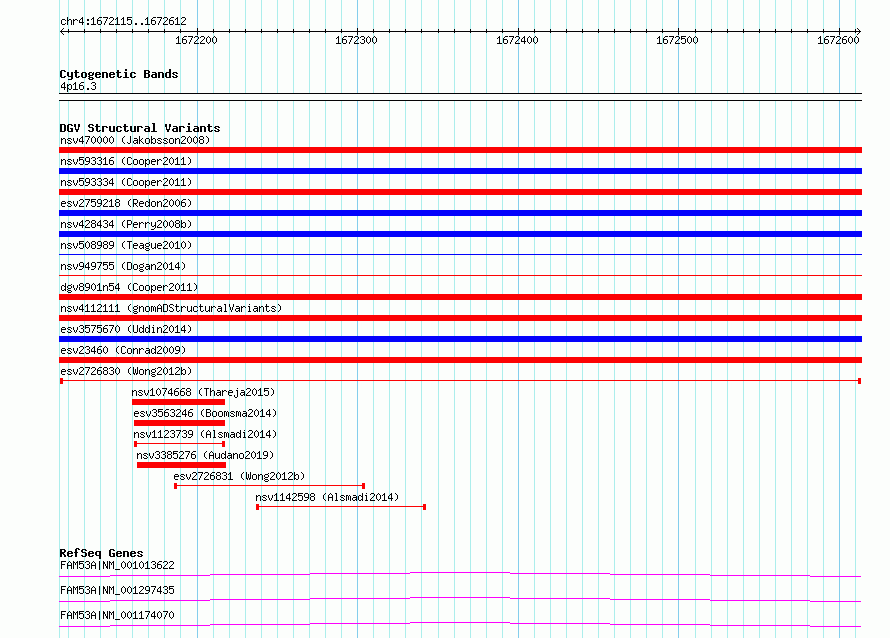Open the nsv1074668 (Thareja2015) variant label

tap(203, 392)
